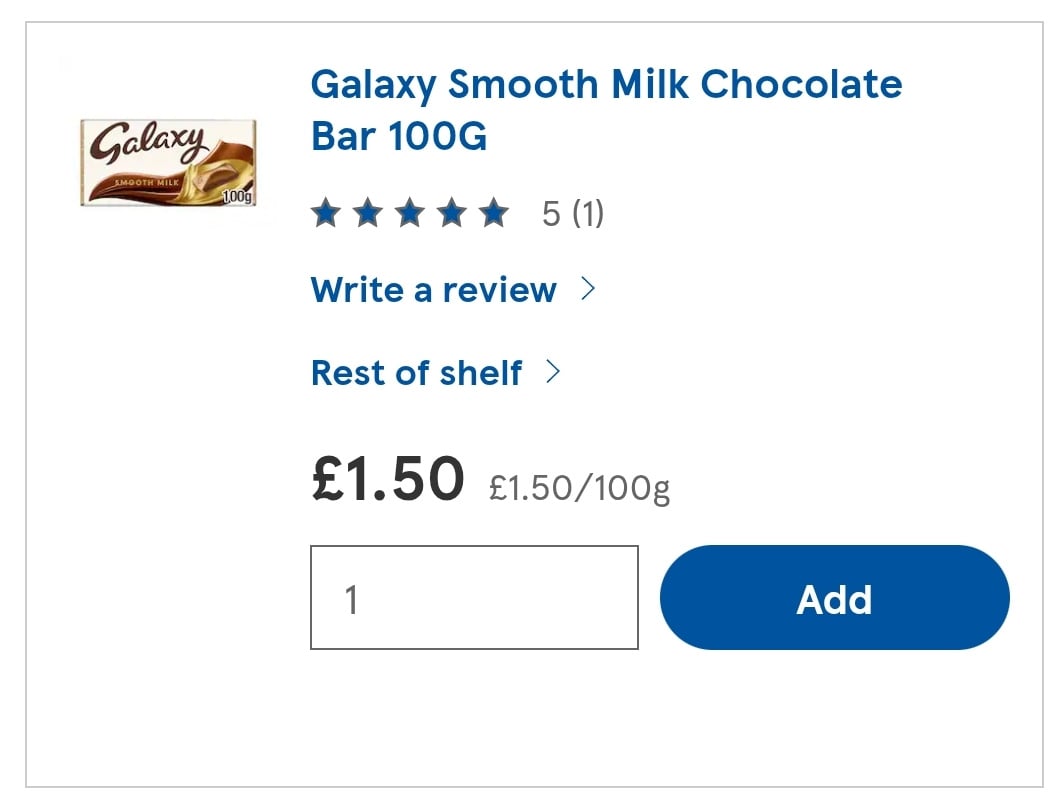Click the fifth rating star
This screenshot has height=808, width=1053.
[x=494, y=213]
